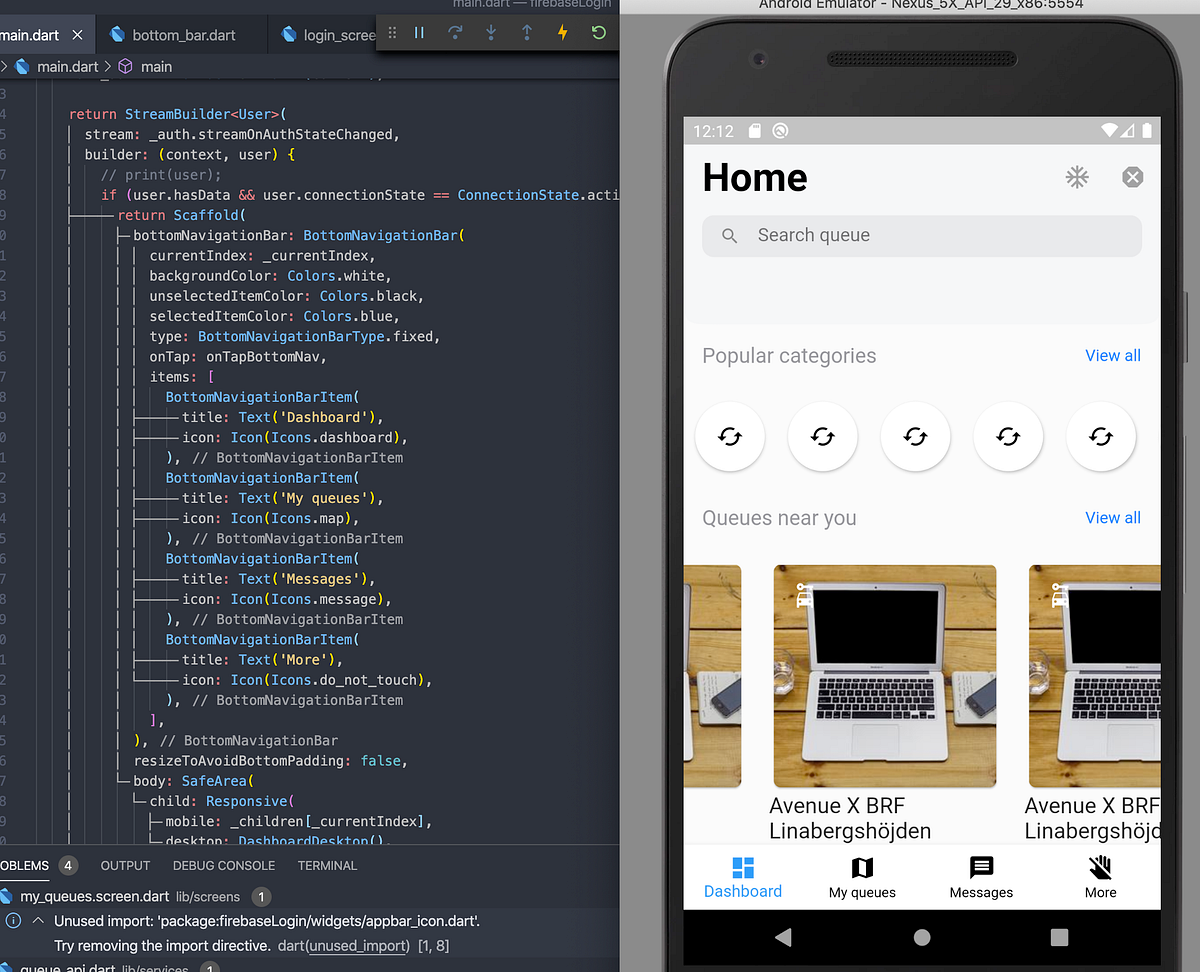1200x972 pixels.
Task: Click the step into debug icon
Action: point(490,32)
